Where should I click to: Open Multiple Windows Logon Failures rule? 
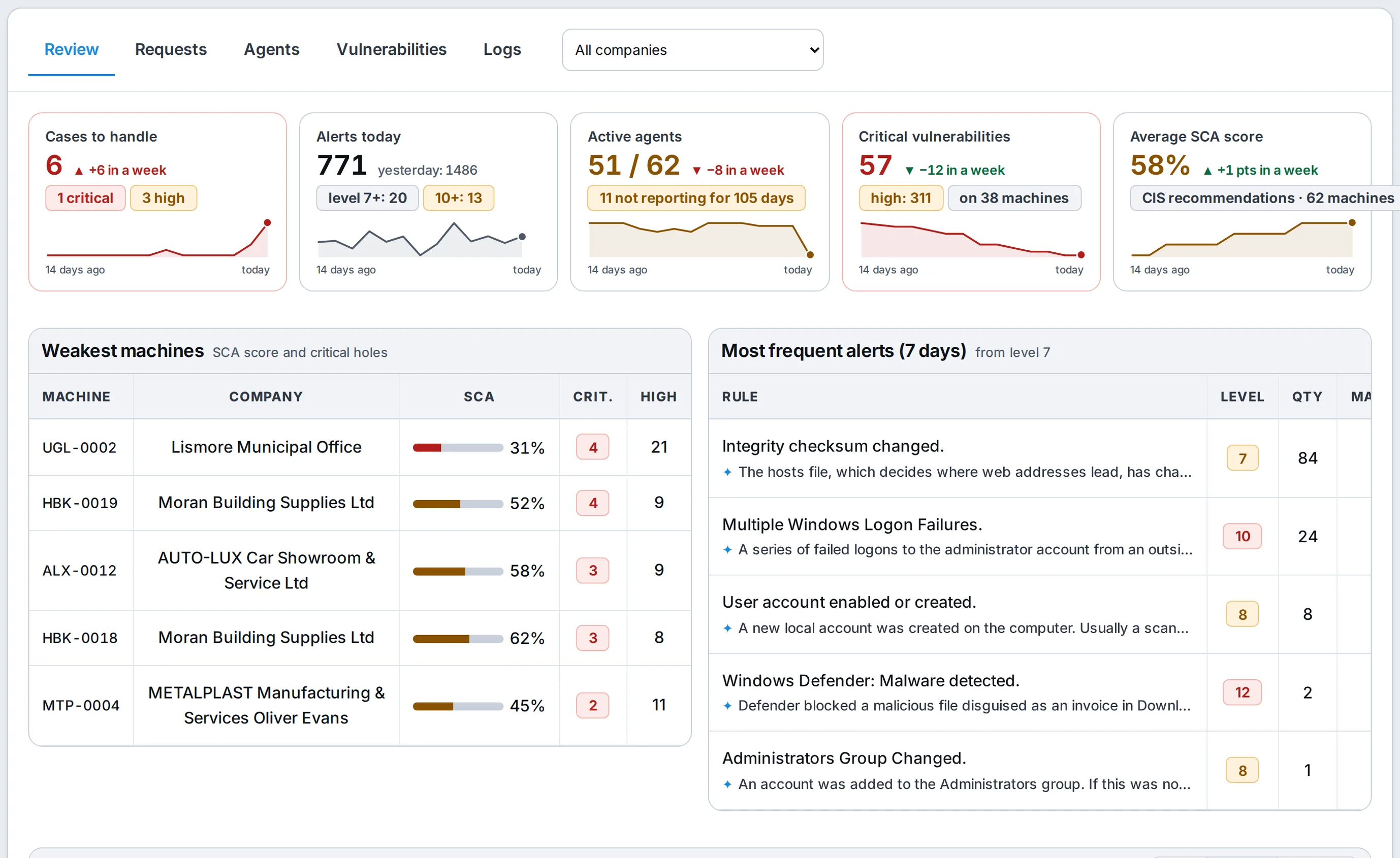click(x=852, y=524)
